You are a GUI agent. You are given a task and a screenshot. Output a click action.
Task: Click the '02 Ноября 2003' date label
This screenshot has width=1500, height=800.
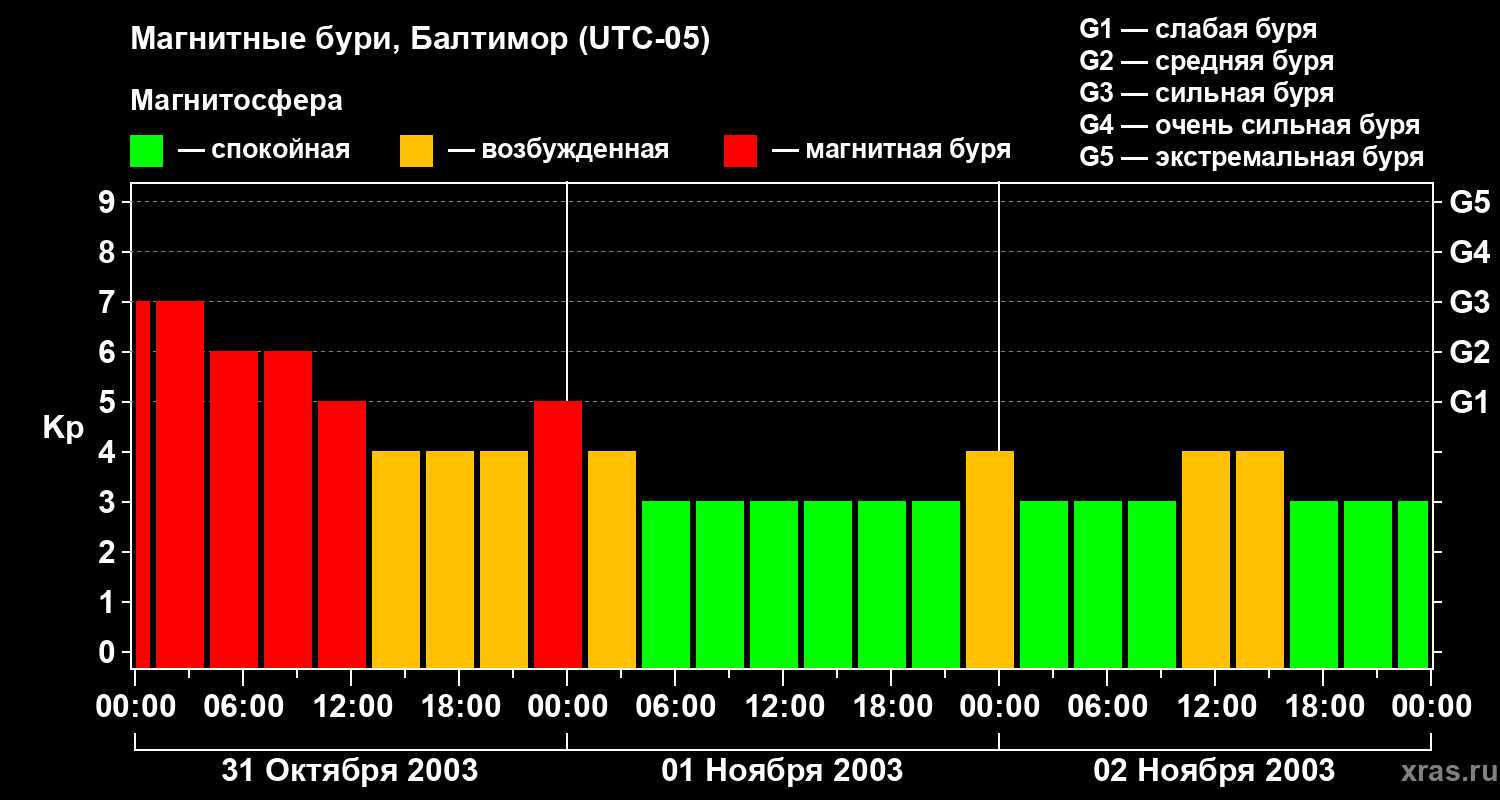click(1214, 771)
